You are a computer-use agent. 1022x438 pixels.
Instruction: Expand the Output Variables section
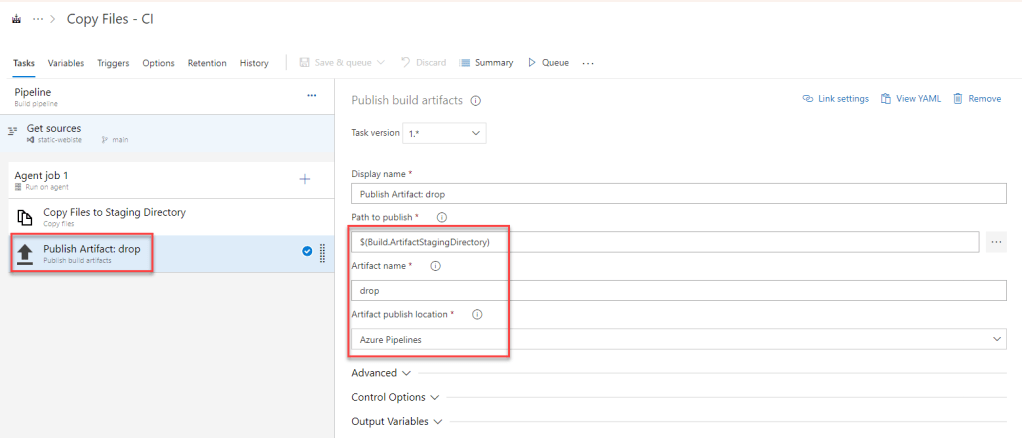click(397, 421)
